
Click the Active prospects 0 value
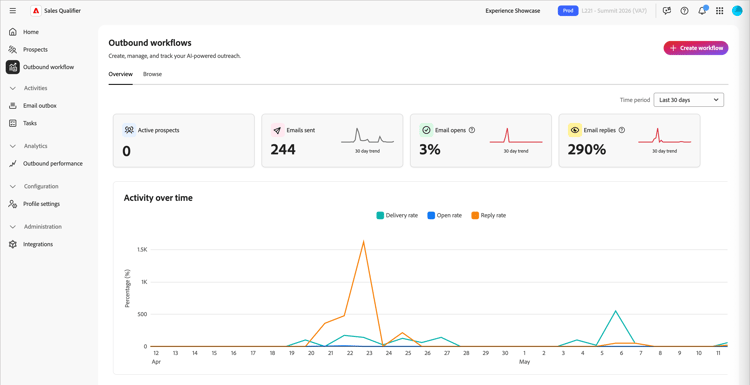tap(126, 152)
